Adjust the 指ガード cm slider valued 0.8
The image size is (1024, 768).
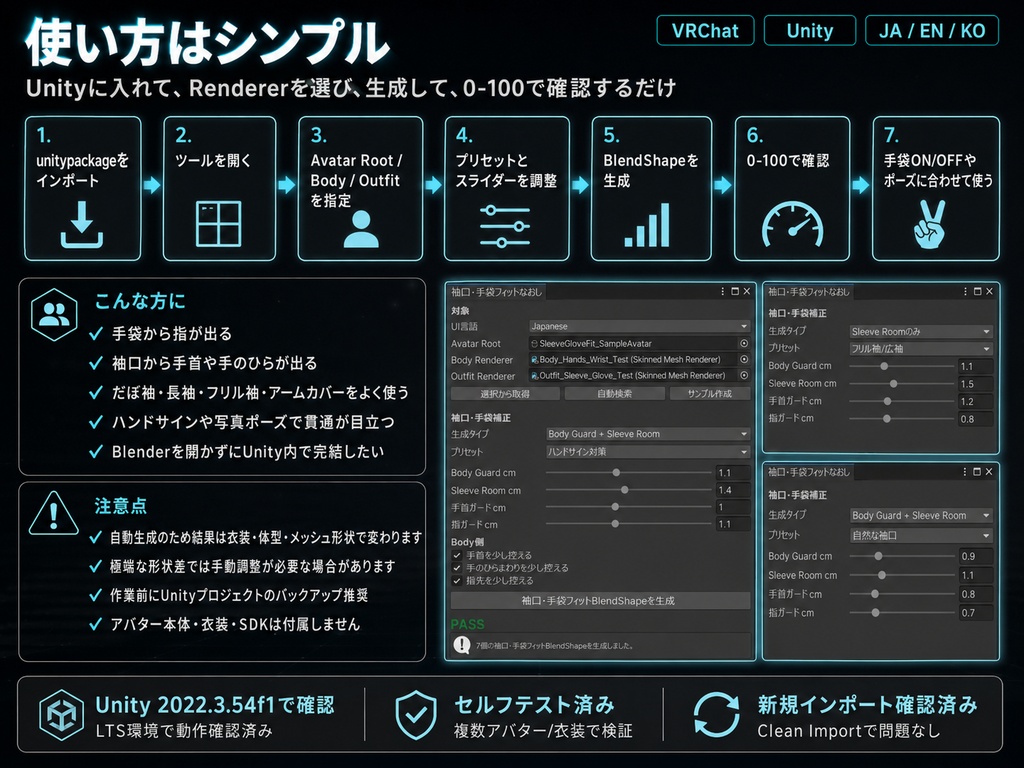pos(901,419)
